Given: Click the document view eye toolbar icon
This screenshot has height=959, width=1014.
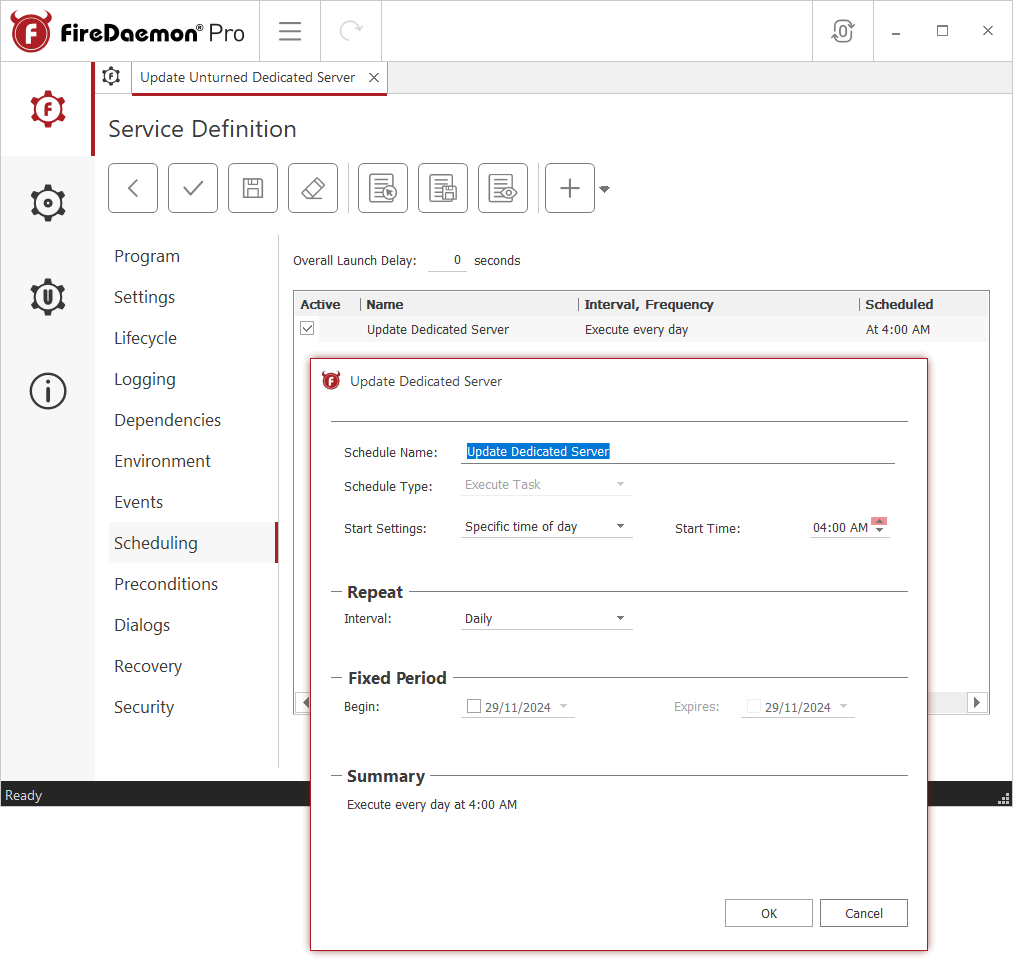Looking at the screenshot, I should (503, 188).
